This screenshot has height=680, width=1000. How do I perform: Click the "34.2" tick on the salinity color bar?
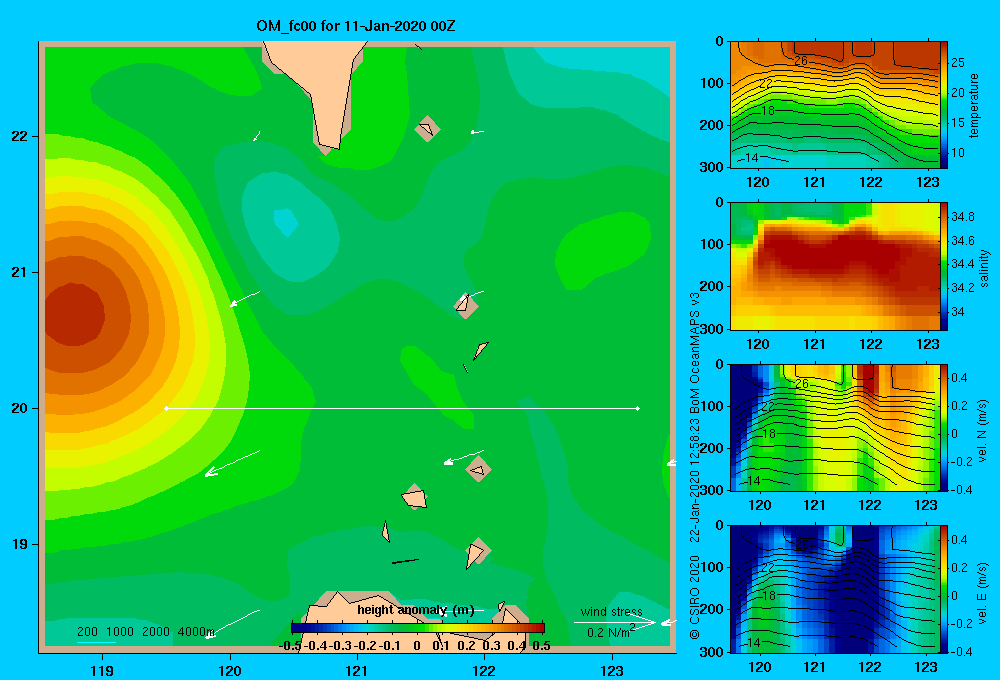(962, 288)
